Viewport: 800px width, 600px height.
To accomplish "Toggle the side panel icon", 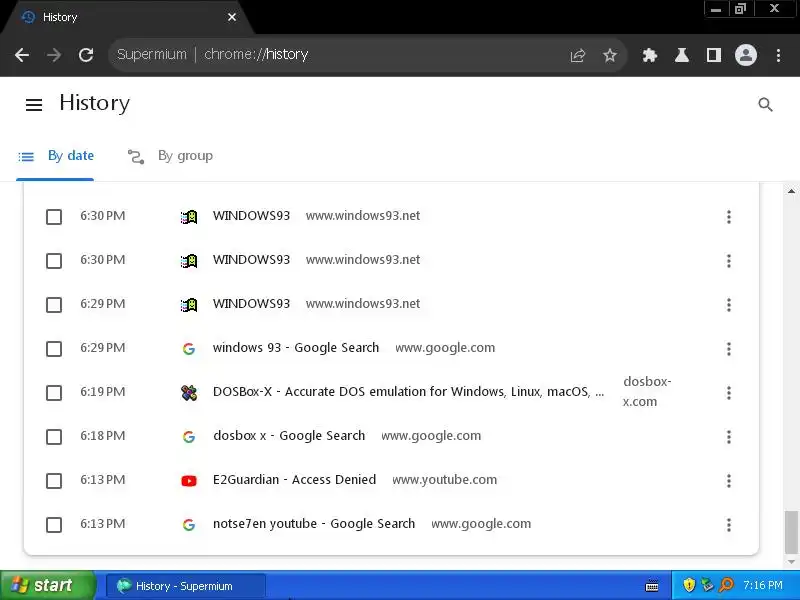I will coord(714,55).
